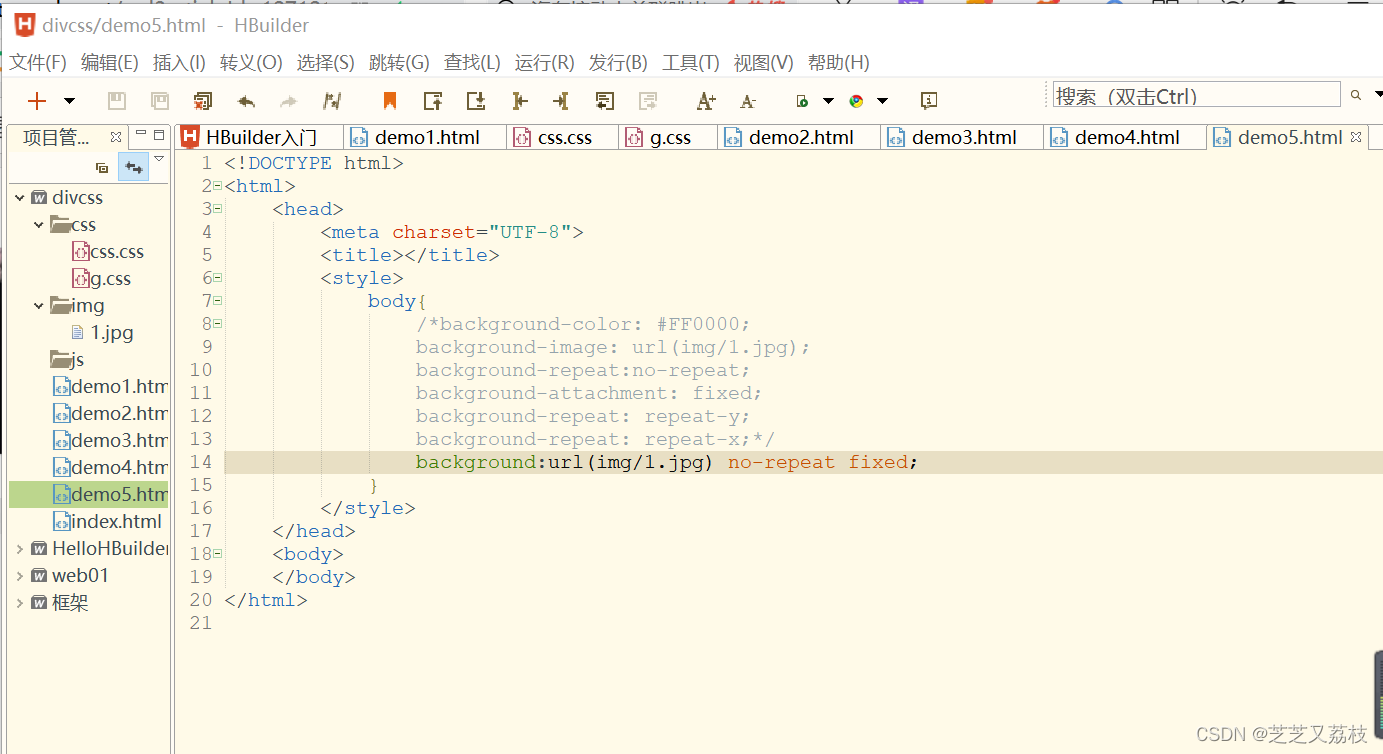The height and width of the screenshot is (754, 1383).
Task: Decrease font size with A- icon
Action: point(748,101)
